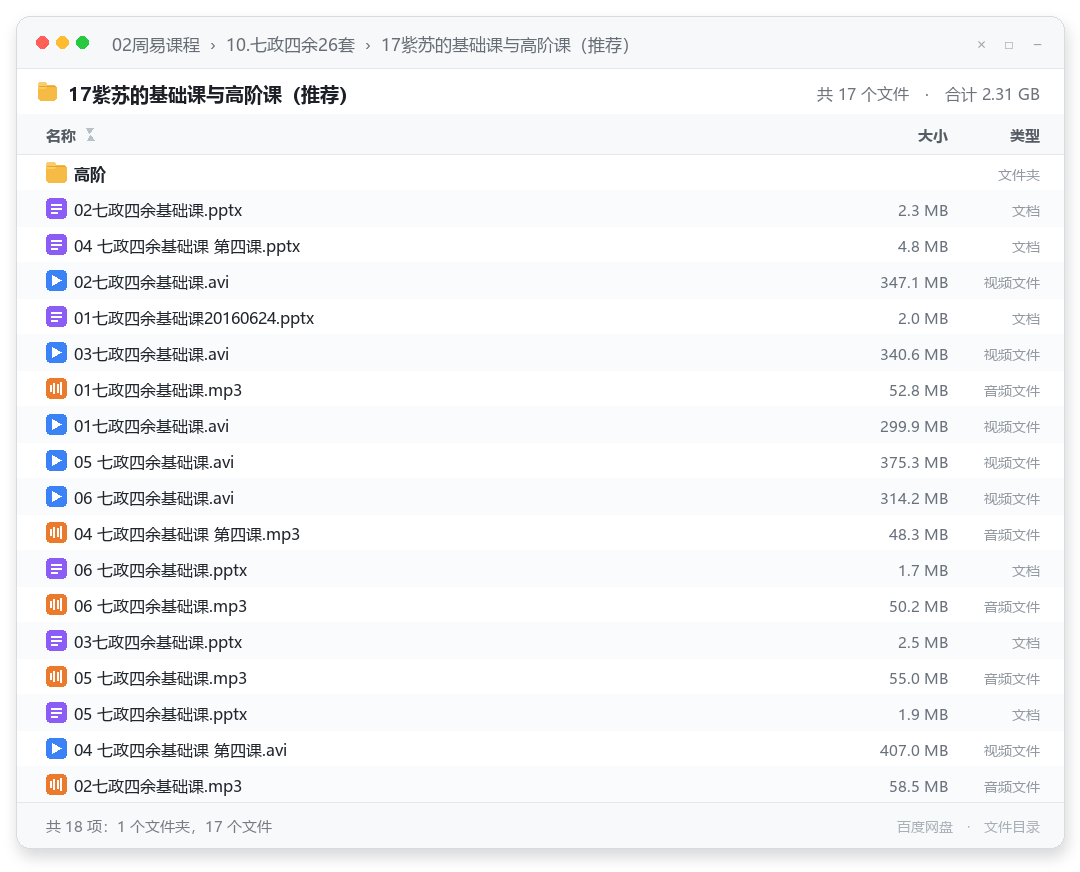Click document icon of 02七政四余基础课.pptx
Image resolution: width=1080 pixels, height=872 pixels.
(x=56, y=209)
